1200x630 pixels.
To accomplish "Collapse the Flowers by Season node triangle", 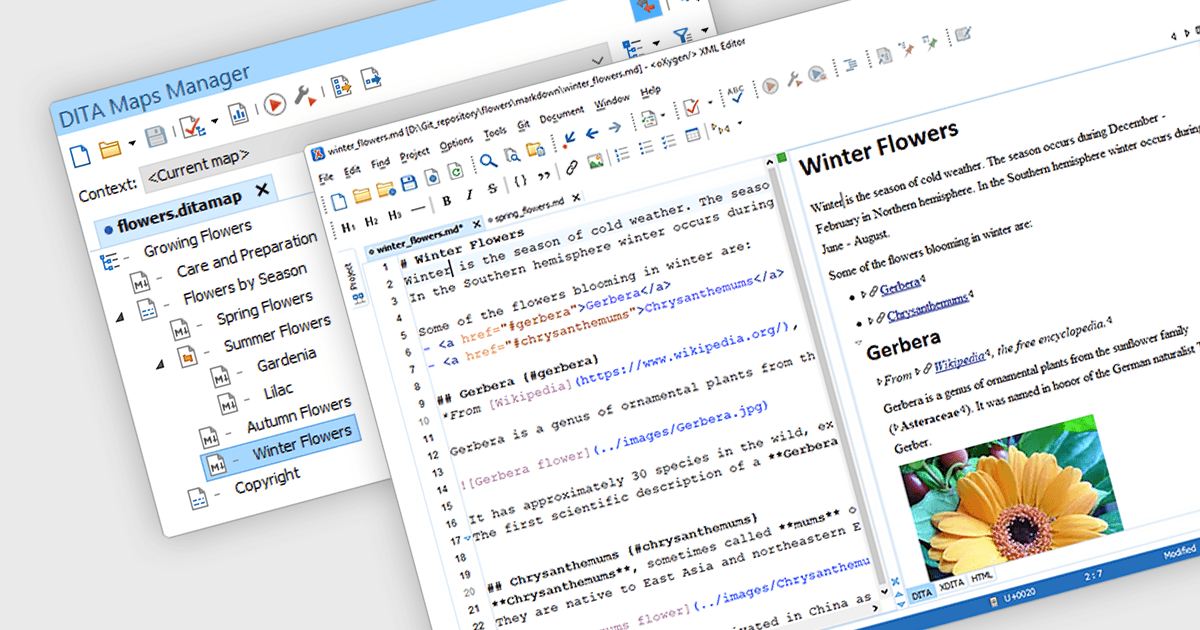I will coord(122,316).
